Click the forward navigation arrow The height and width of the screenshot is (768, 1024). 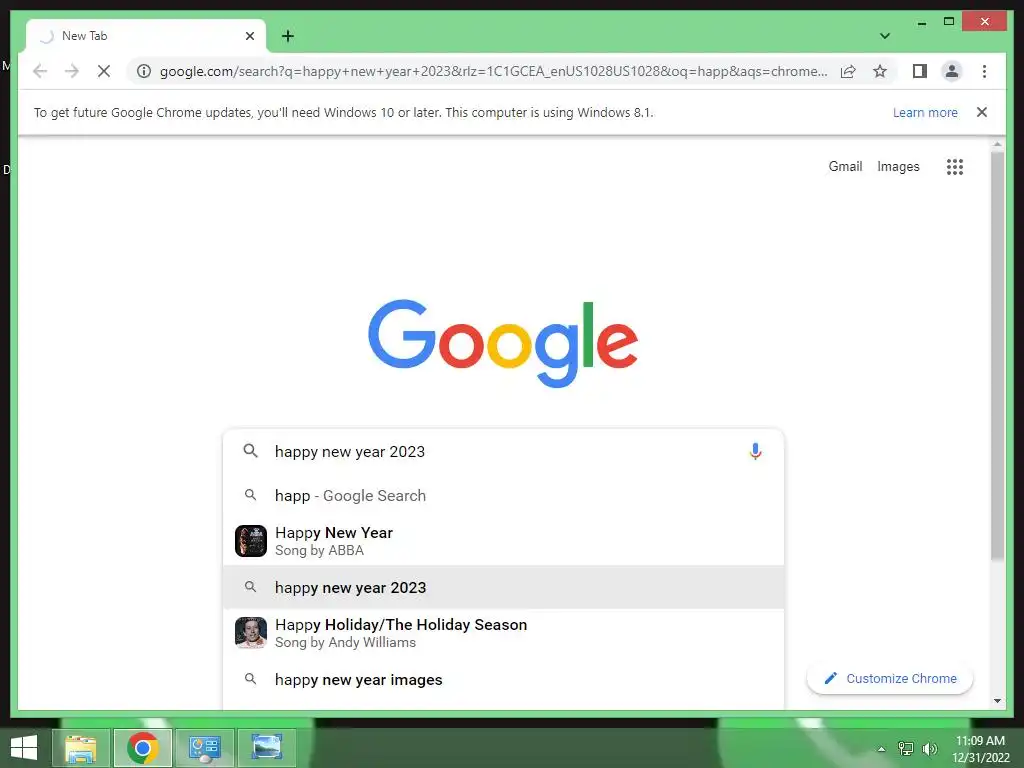[x=72, y=71]
